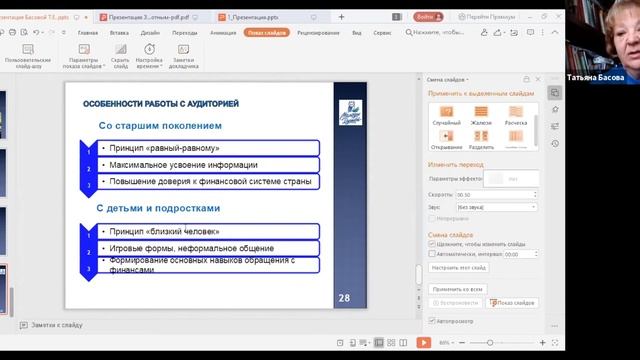This screenshot has width=640, height=360.
Task: Switch to 1_Презентация.pptx document tab
Action: (267, 17)
